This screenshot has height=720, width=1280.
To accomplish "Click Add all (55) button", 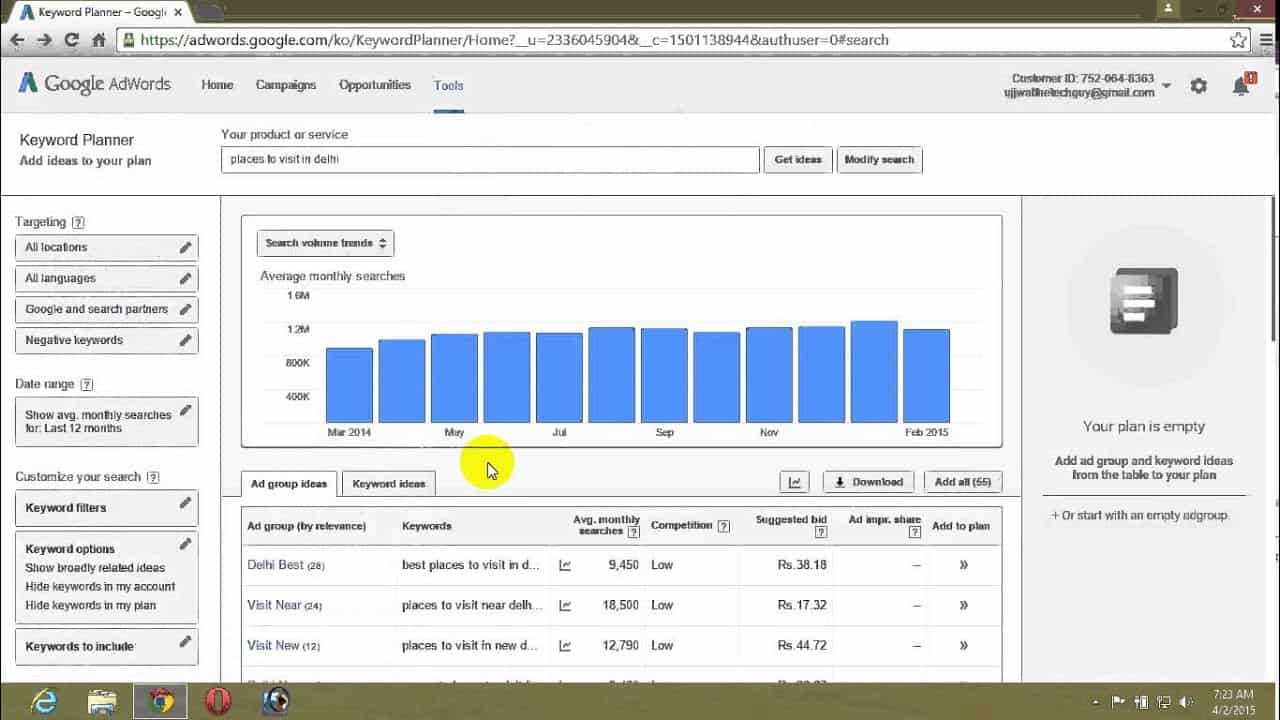I will 962,482.
